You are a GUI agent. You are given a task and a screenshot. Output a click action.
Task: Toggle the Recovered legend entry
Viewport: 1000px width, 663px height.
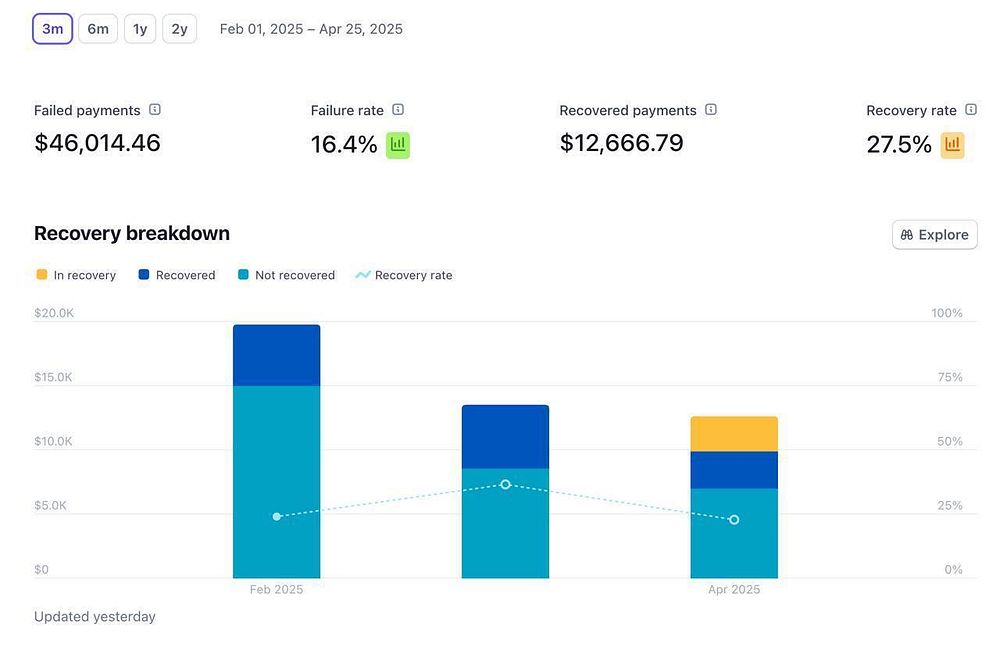[x=177, y=275]
